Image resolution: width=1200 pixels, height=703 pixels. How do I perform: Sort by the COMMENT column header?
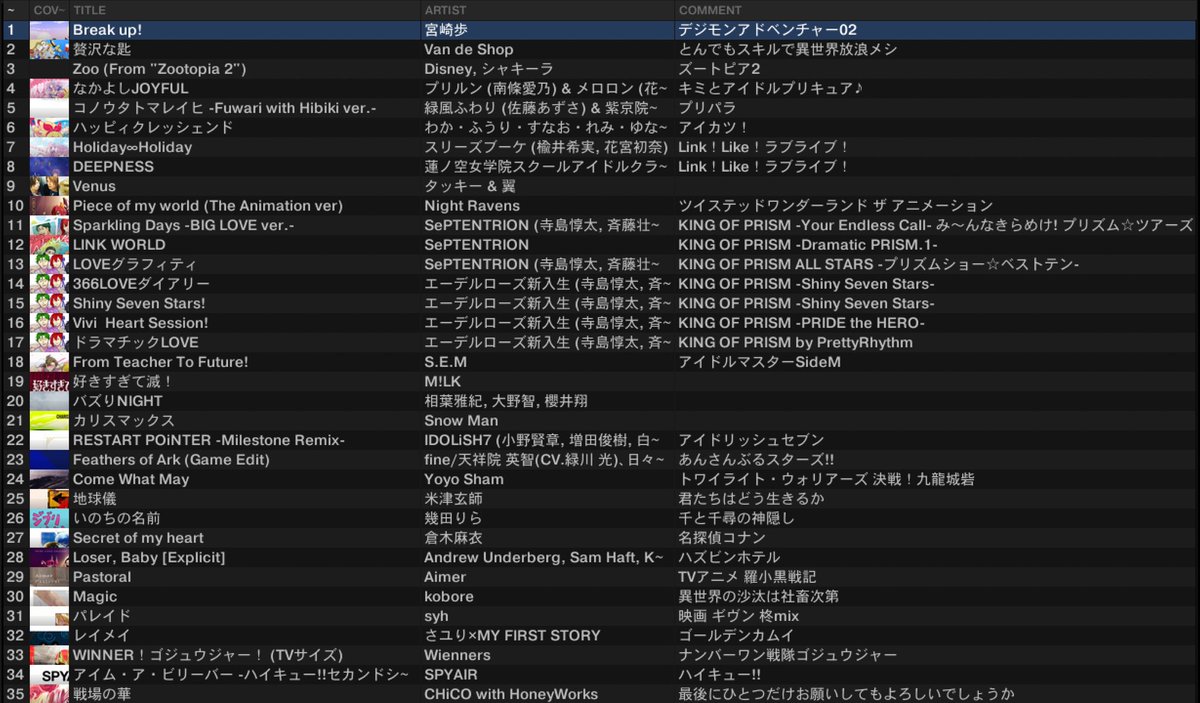pyautogui.click(x=710, y=10)
